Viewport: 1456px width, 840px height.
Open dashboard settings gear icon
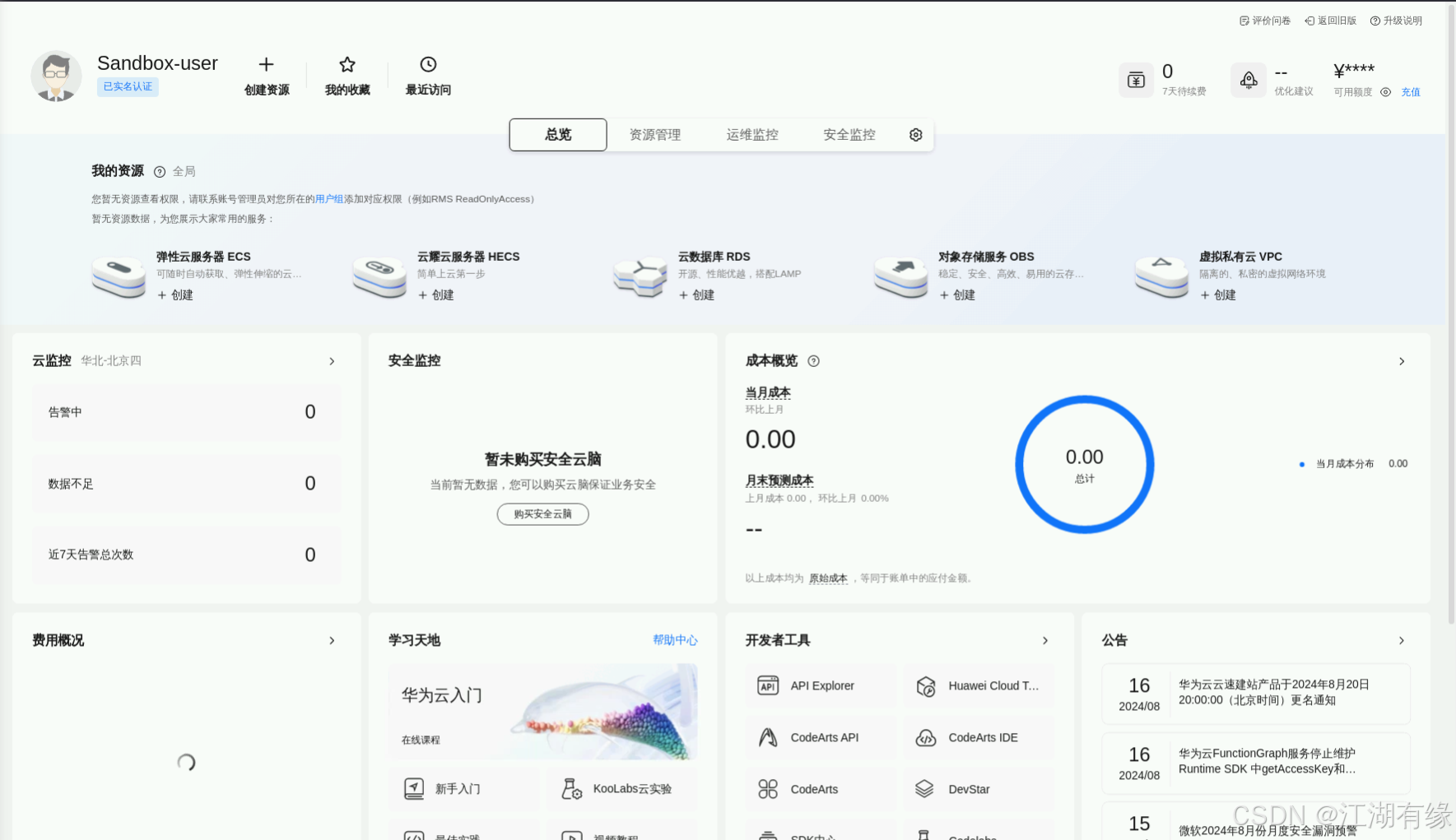click(915, 135)
